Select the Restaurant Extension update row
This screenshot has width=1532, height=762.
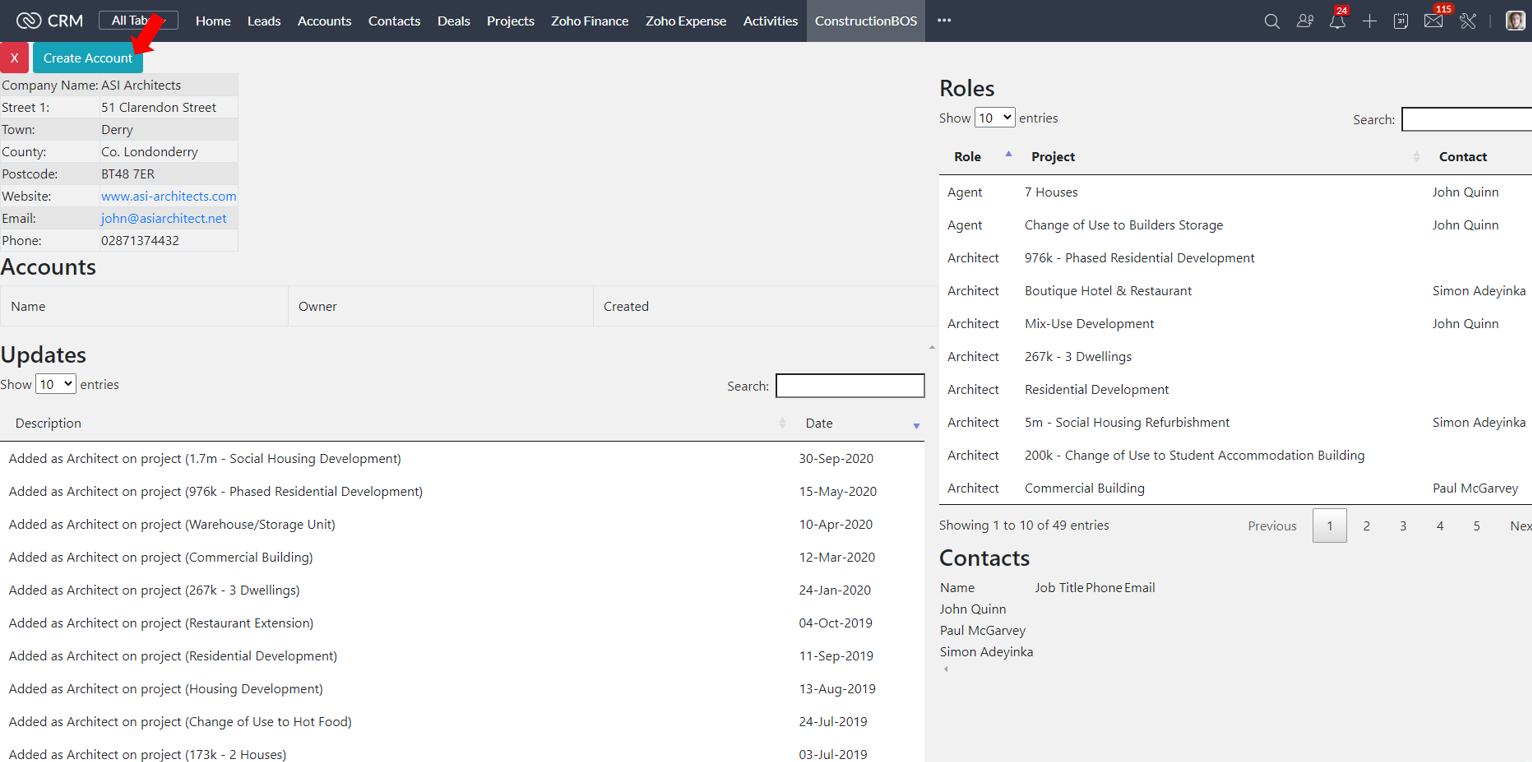[462, 623]
